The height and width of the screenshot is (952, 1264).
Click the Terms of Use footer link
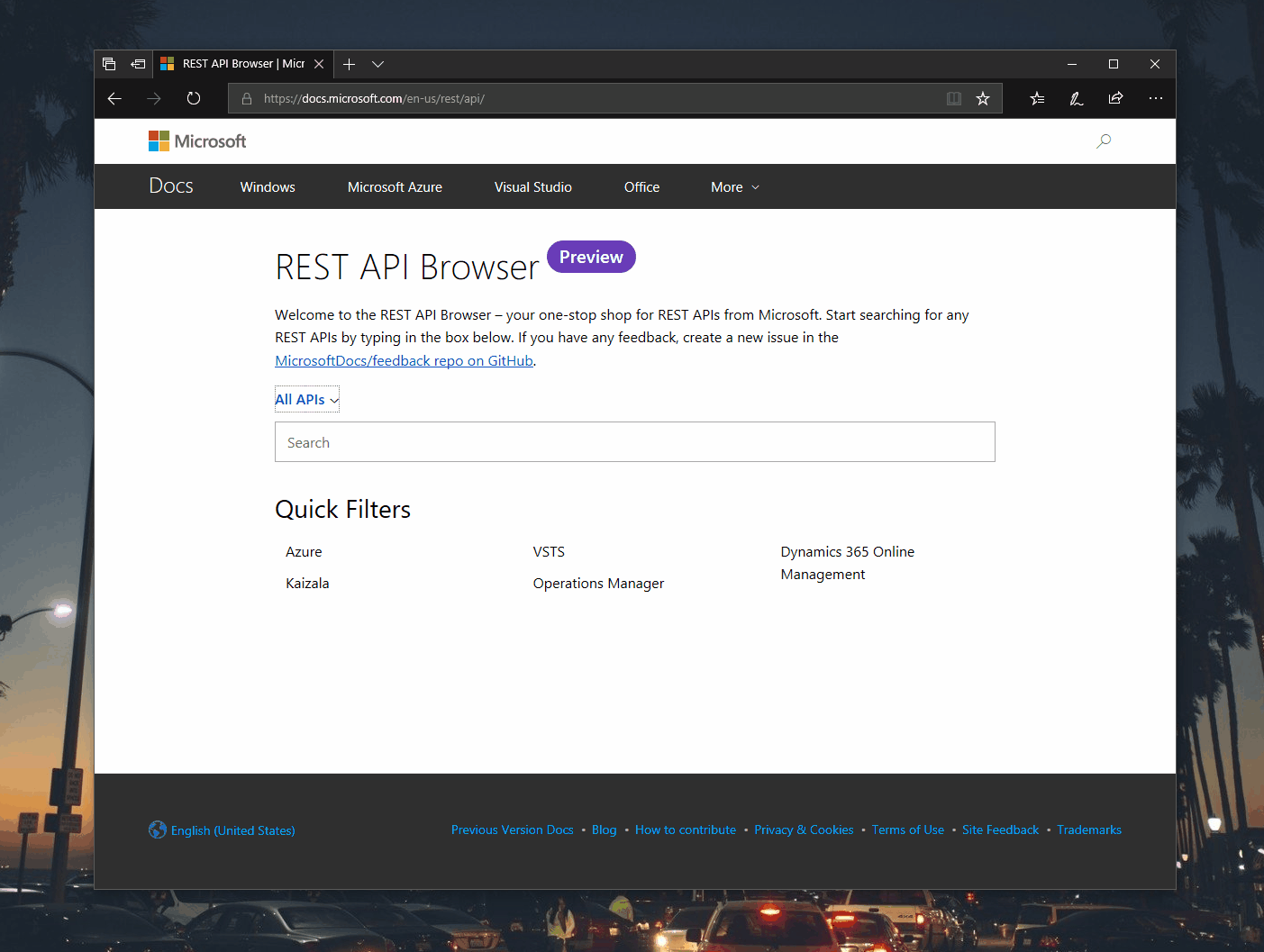[907, 830]
